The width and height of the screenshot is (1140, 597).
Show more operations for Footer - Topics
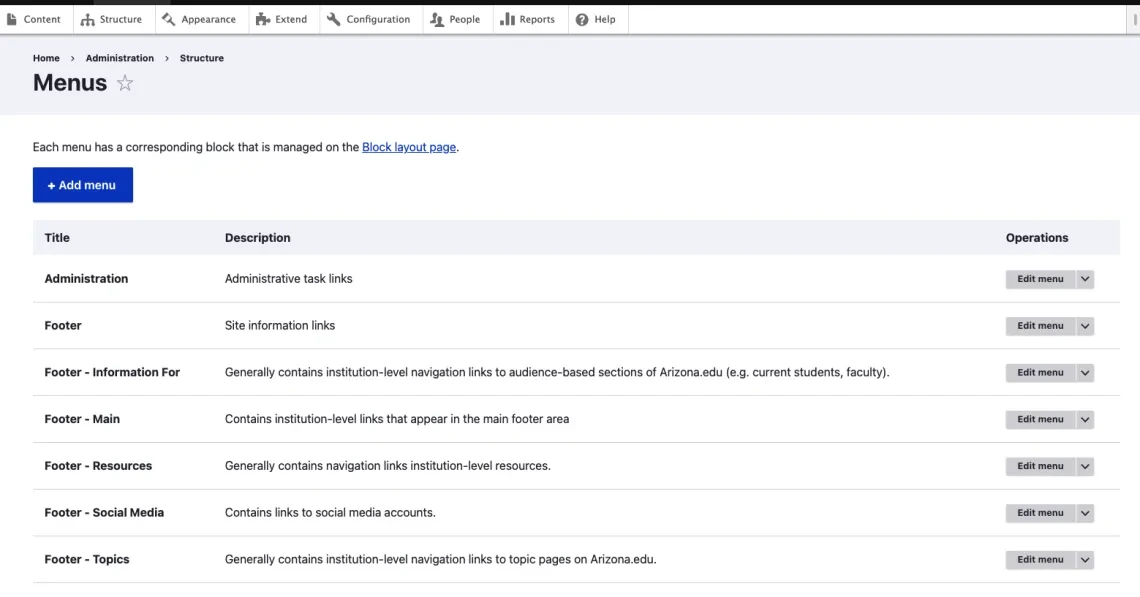coord(1085,560)
